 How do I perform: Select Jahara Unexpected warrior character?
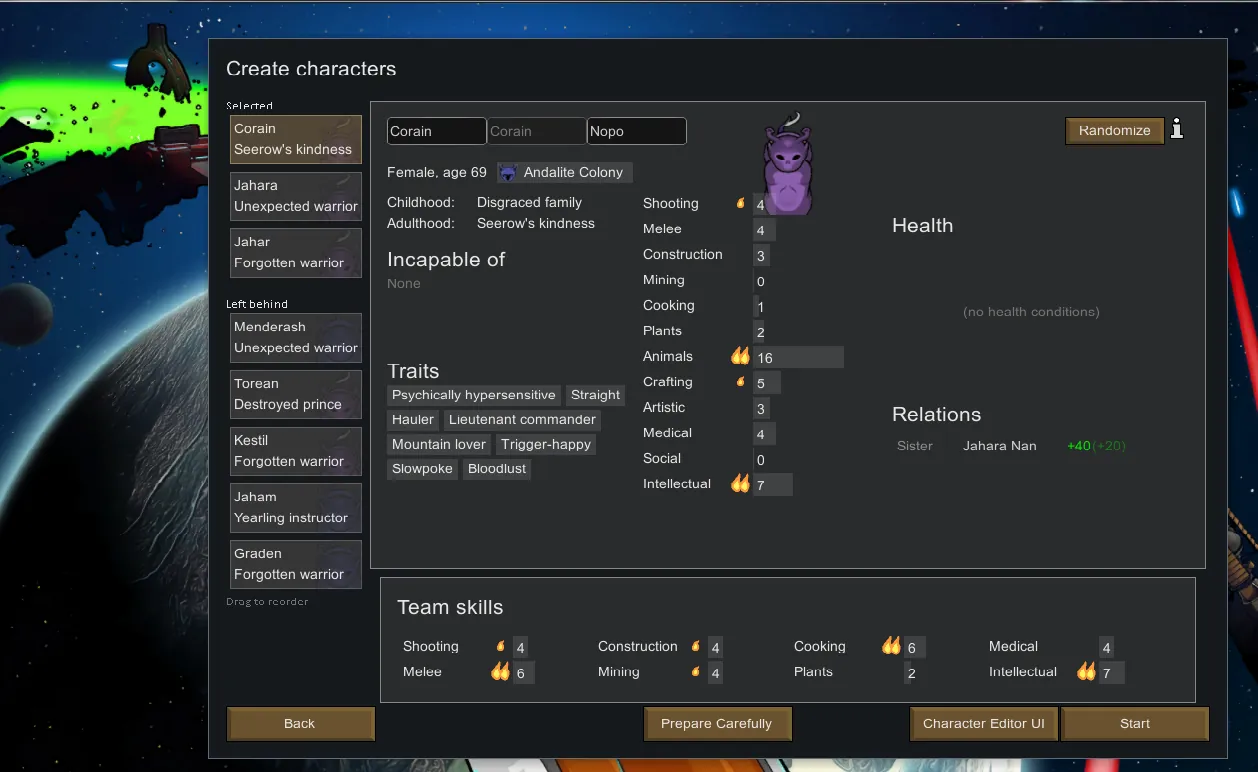295,196
